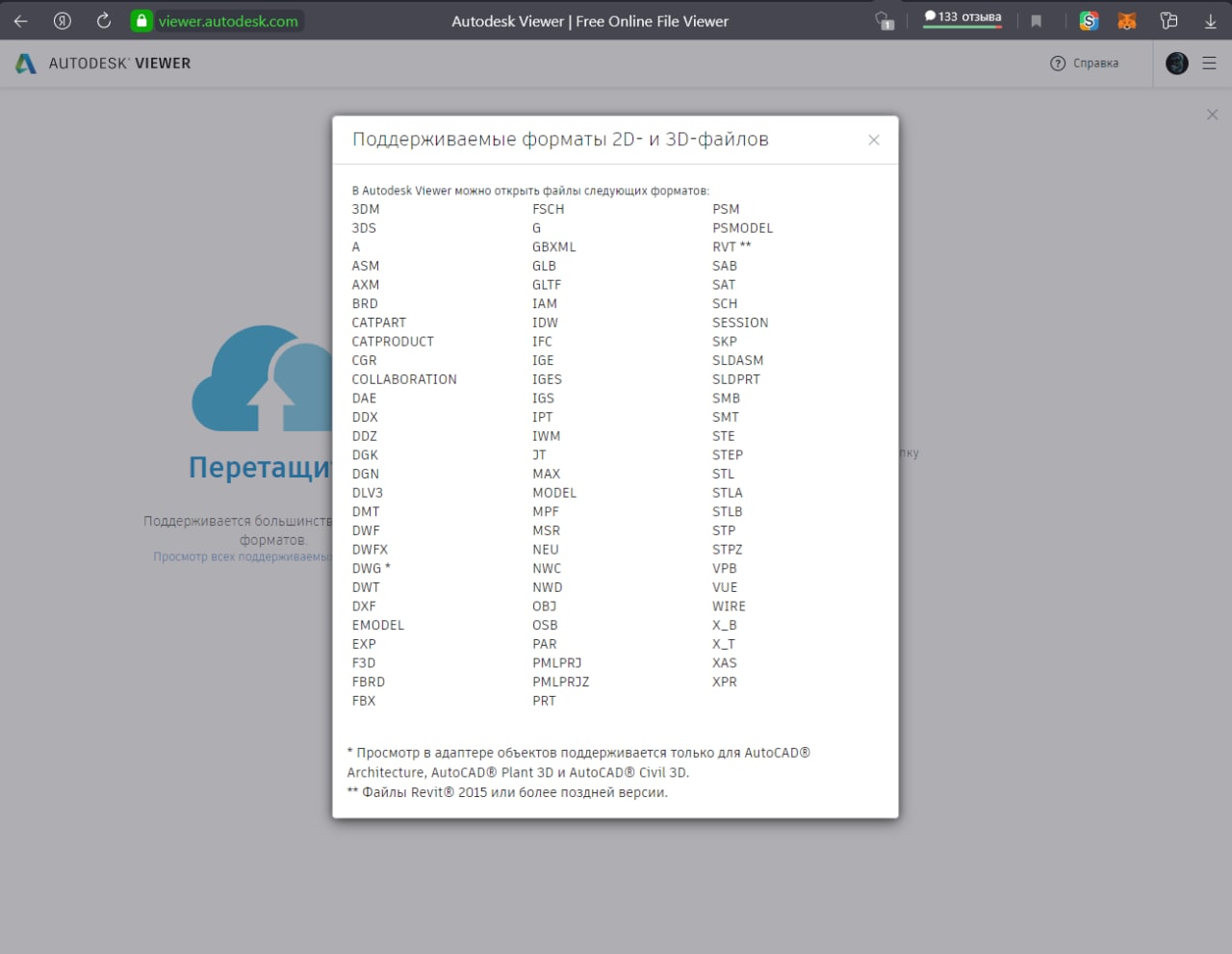Click the SLDASM format entry
Screen dimensions: 1232x954
pos(738,360)
